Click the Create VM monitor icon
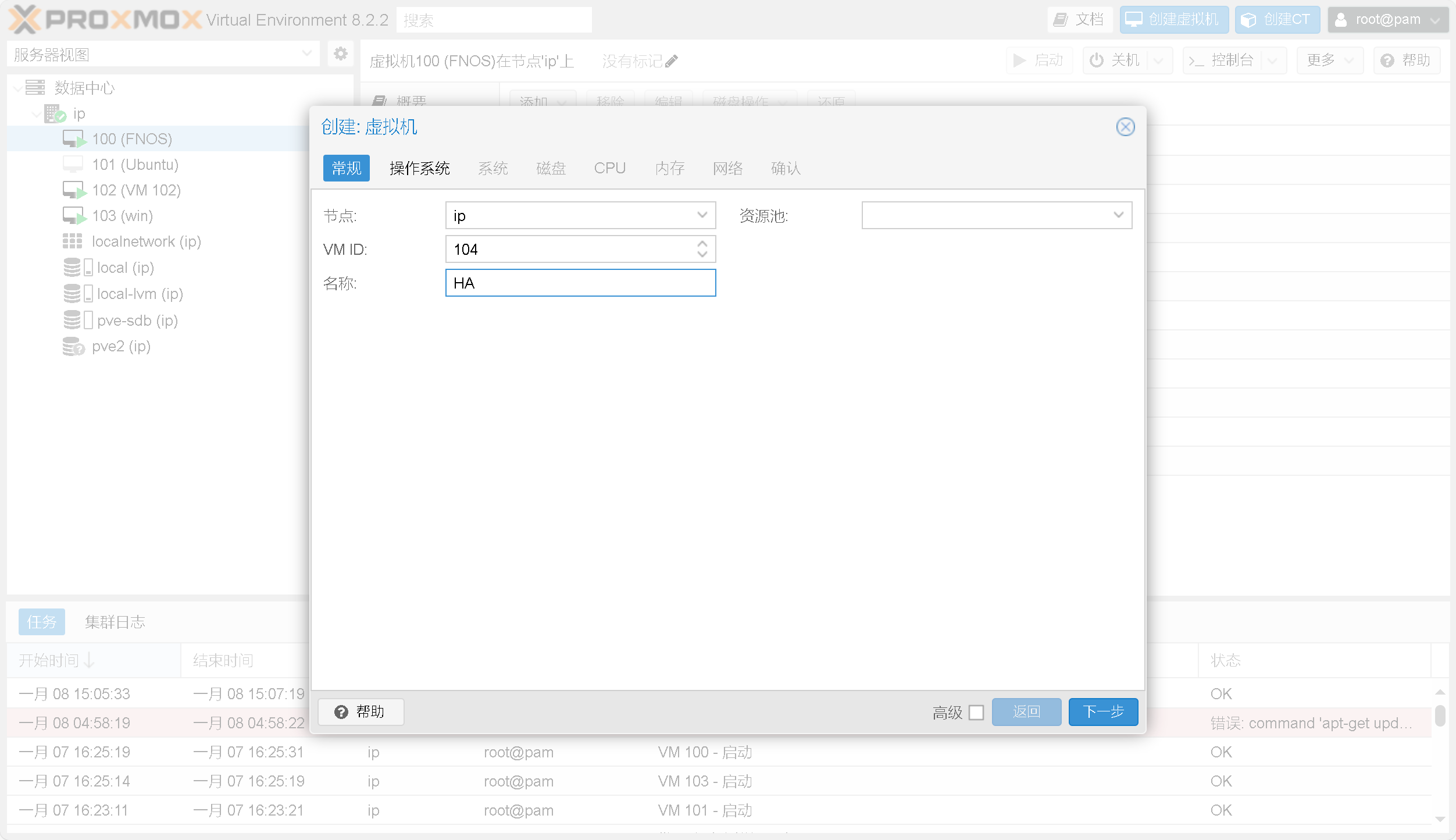 coord(1133,20)
